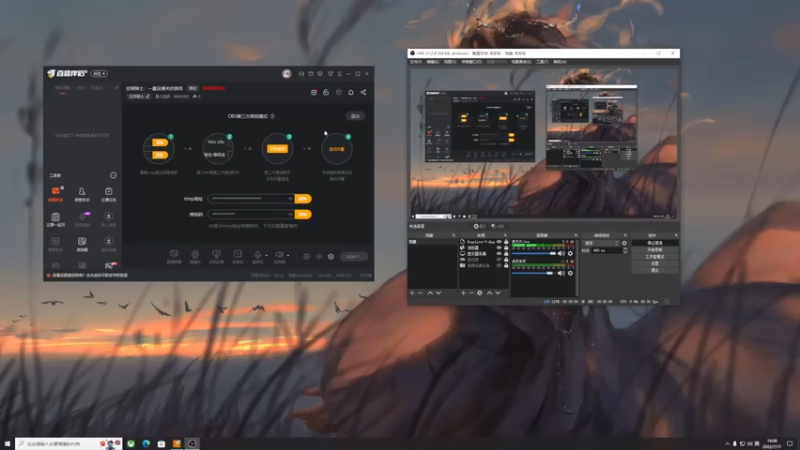The image size is (800, 450).
Task: Open 设置 button in OBS controls
Action: 655,264
